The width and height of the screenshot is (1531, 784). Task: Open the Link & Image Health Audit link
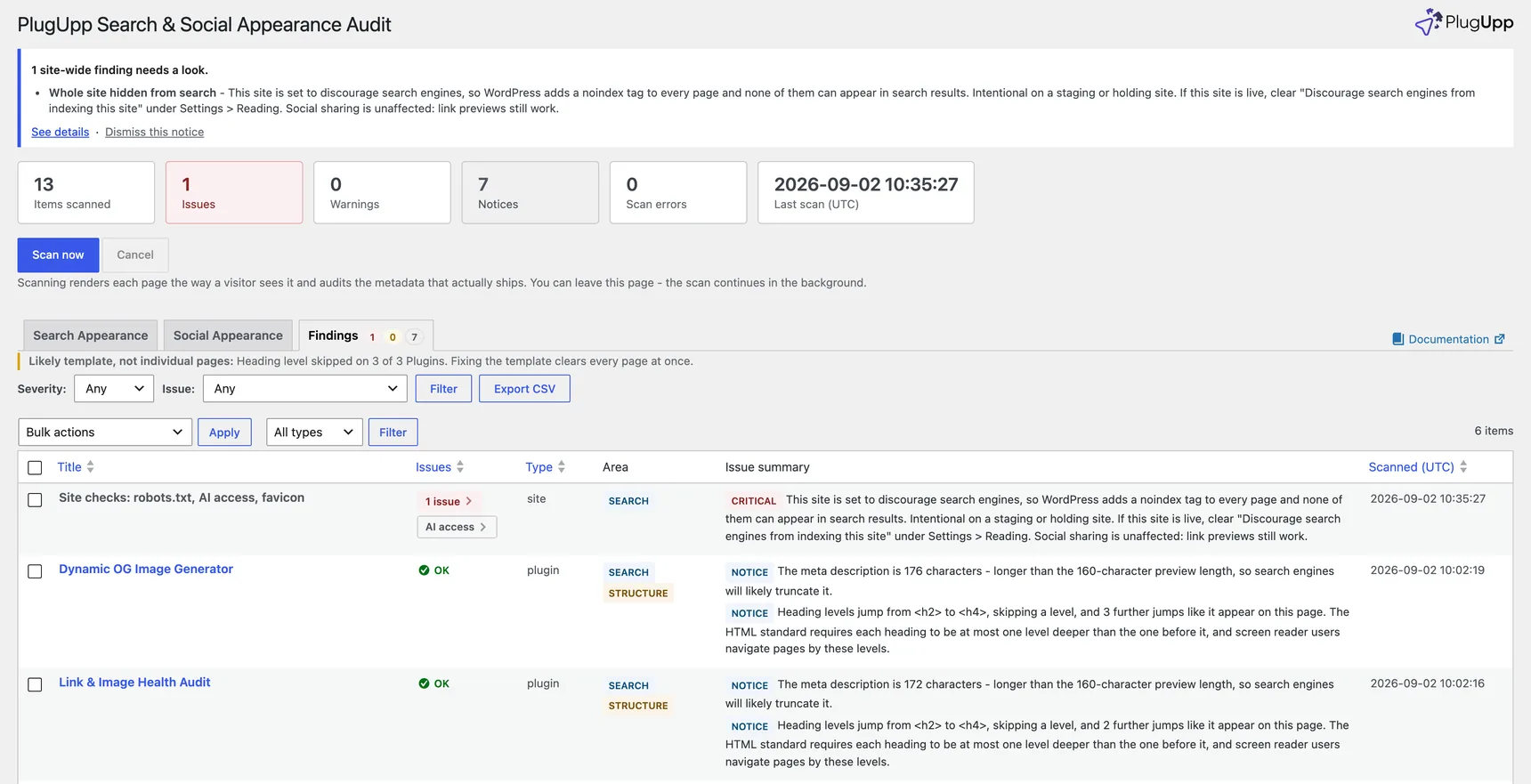[134, 683]
